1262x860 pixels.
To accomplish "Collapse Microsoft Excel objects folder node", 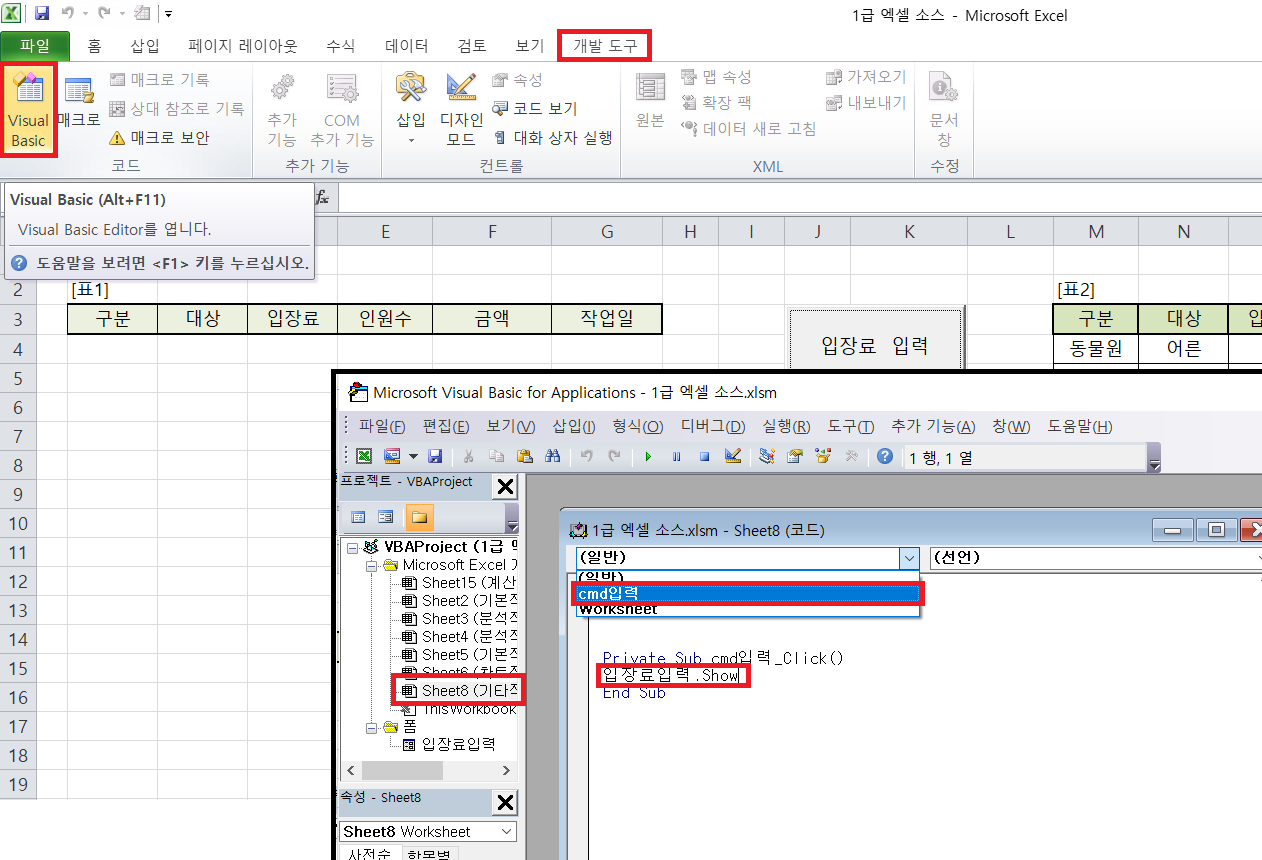I will [371, 565].
